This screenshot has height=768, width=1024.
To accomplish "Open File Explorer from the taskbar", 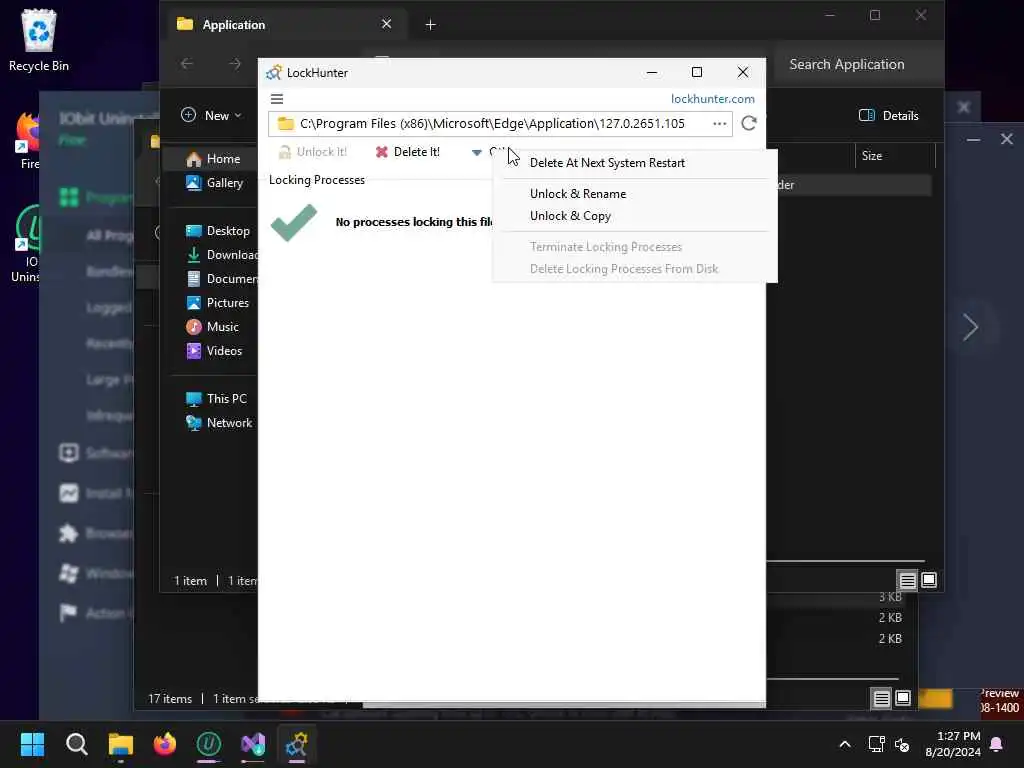I will pyautogui.click(x=121, y=744).
